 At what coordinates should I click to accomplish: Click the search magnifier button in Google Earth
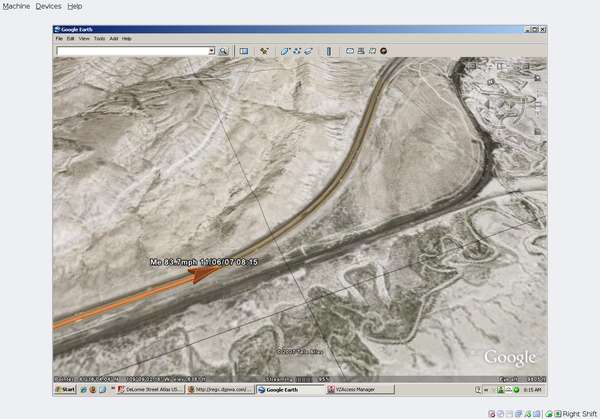(x=223, y=51)
